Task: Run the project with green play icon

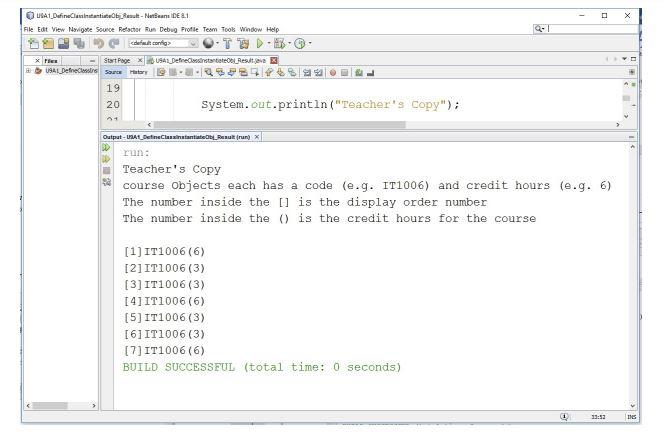Action: coord(260,43)
